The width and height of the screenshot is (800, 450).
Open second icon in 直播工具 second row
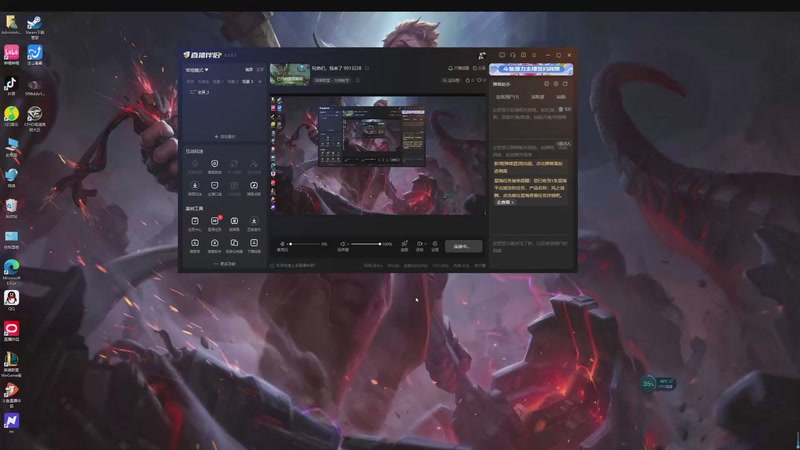214,245
